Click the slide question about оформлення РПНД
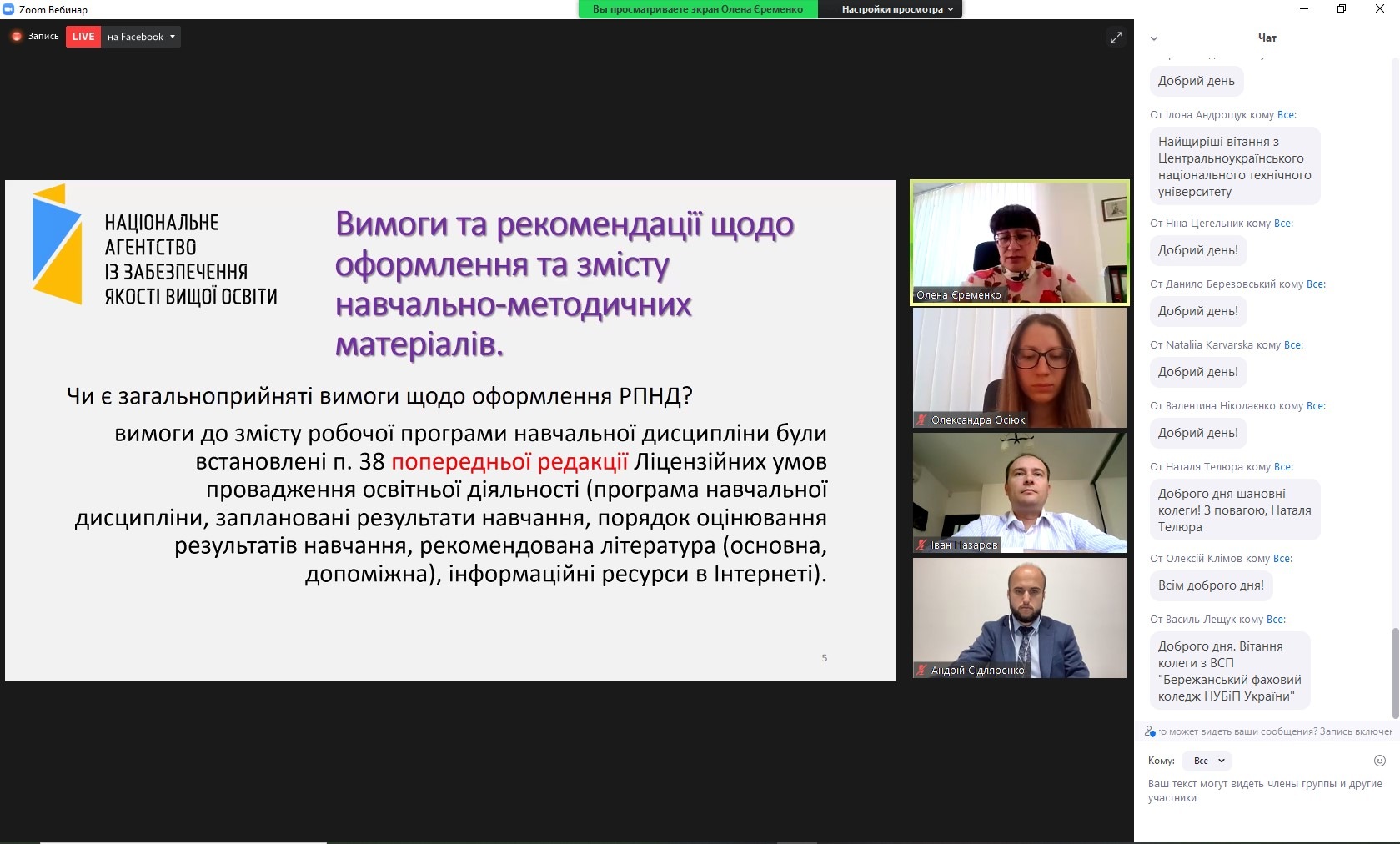 [x=379, y=395]
